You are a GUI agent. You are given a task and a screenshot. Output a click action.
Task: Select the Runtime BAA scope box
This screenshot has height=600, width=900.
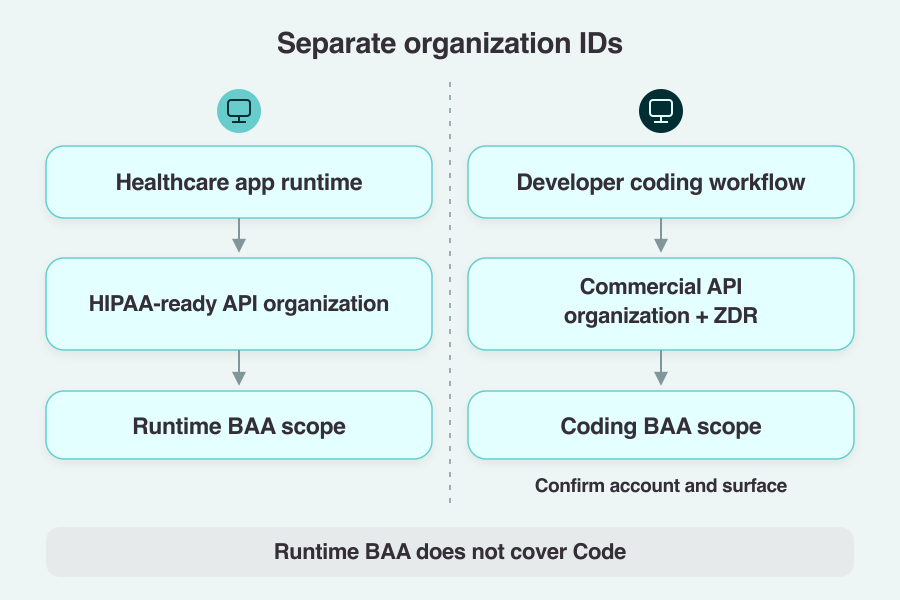239,425
